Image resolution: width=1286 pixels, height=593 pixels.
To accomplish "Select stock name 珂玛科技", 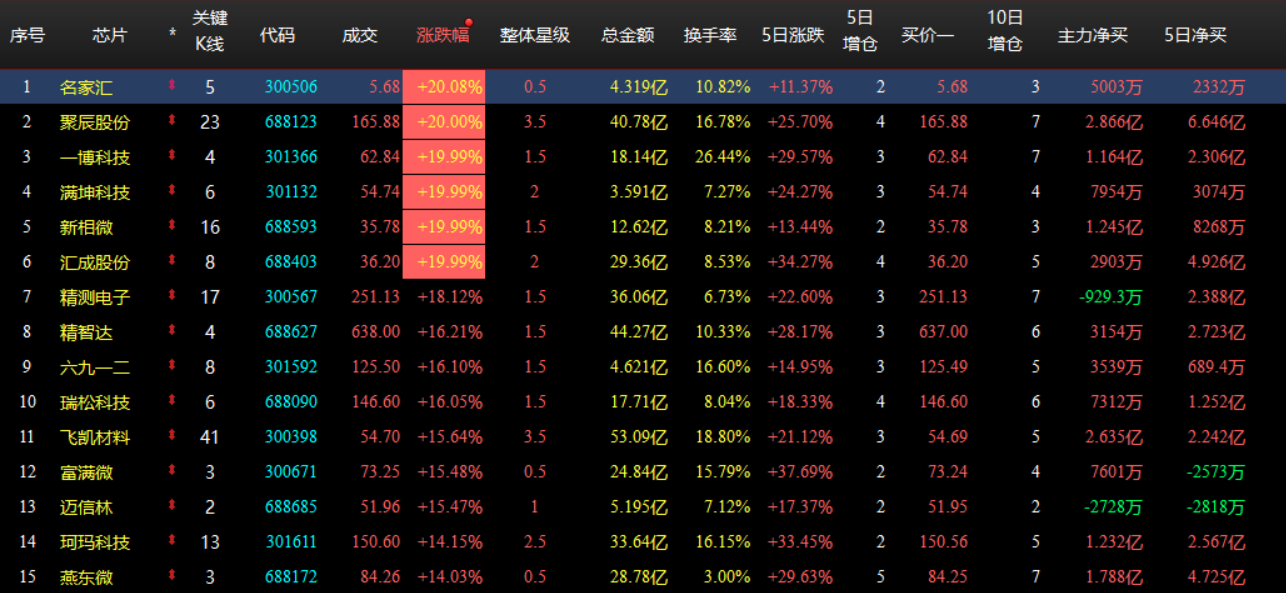I will click(95, 542).
